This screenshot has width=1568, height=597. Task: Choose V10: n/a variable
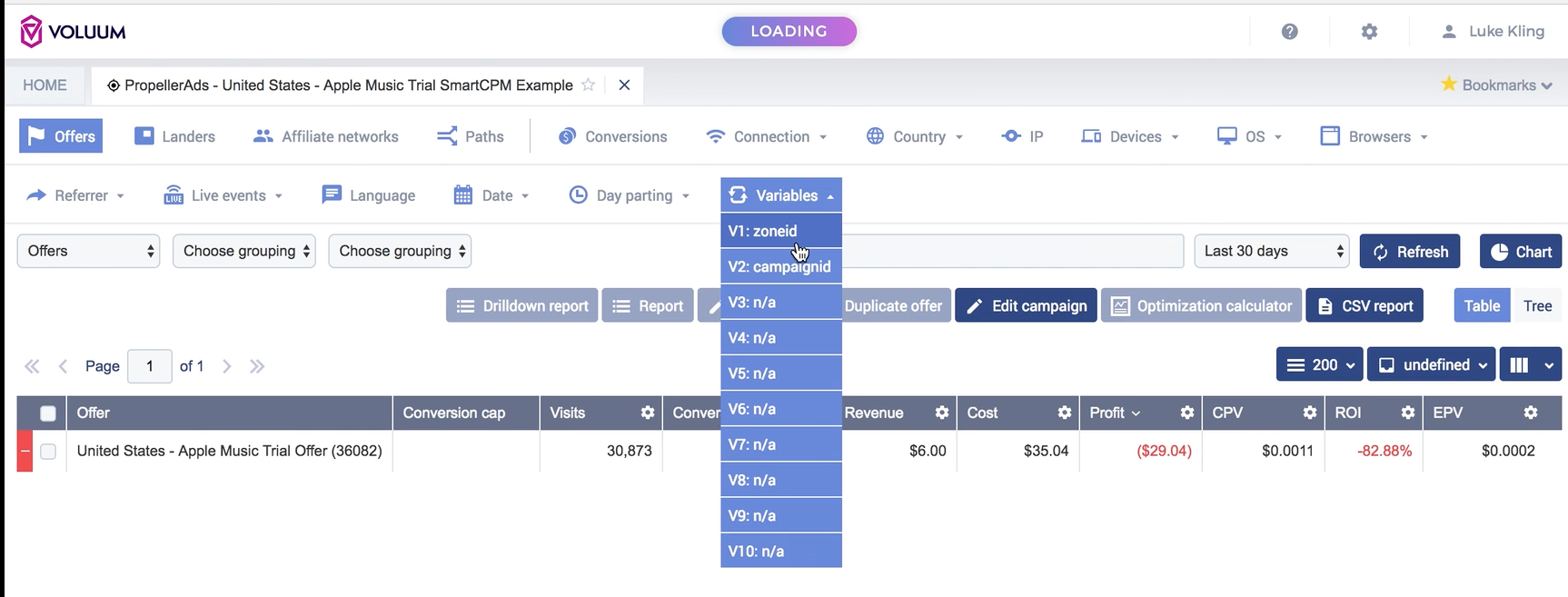781,551
